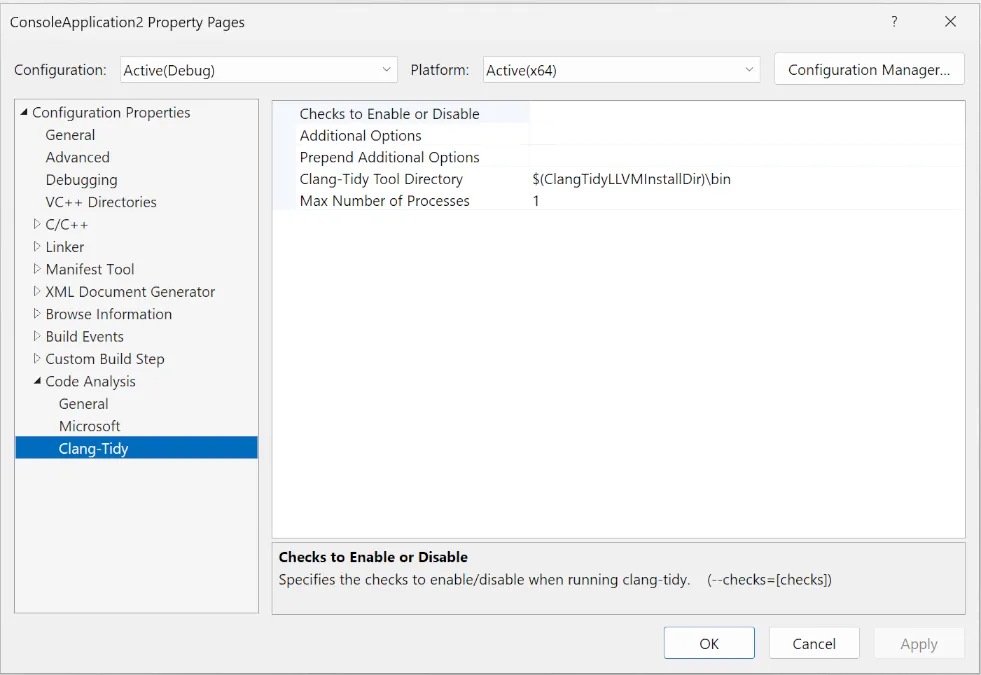
Task: Click the Cancel button
Action: point(814,643)
